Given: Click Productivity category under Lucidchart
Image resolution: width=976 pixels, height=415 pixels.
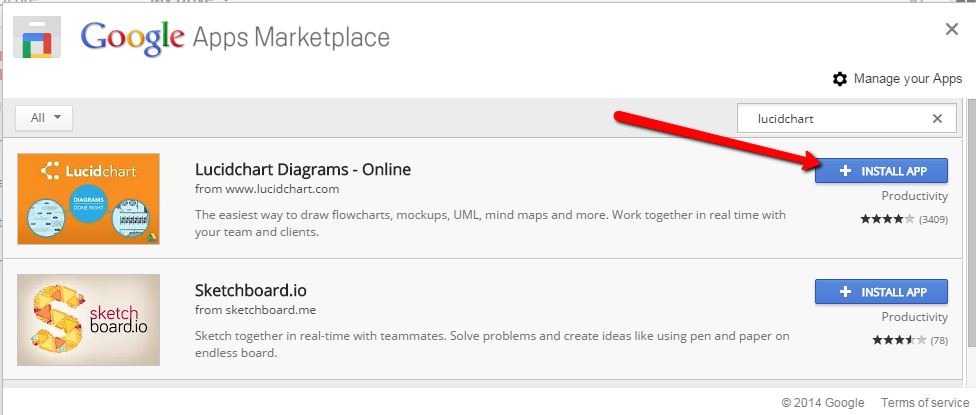Looking at the screenshot, I should (914, 196).
